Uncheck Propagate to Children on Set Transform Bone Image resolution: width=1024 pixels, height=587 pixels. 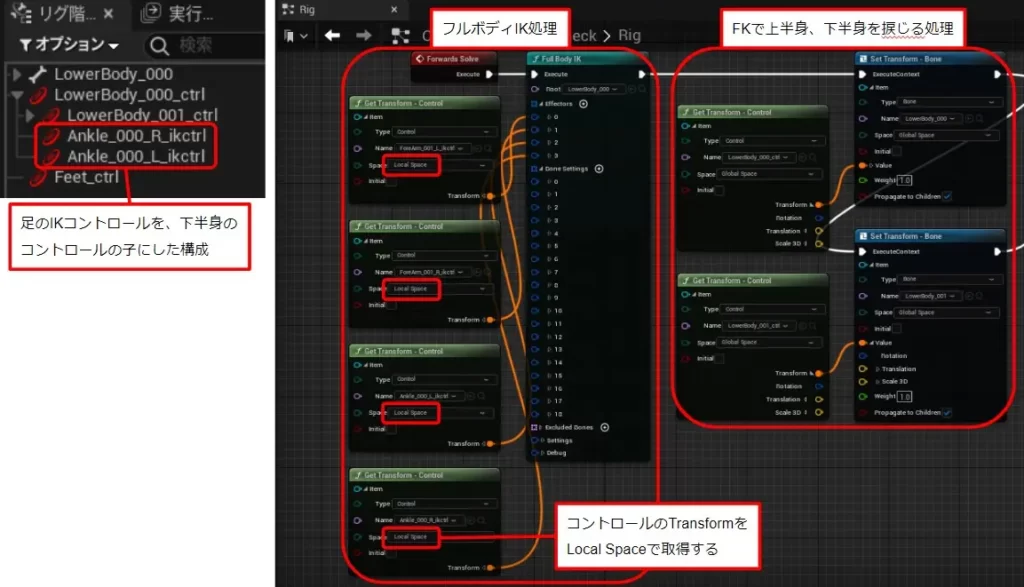pos(947,196)
